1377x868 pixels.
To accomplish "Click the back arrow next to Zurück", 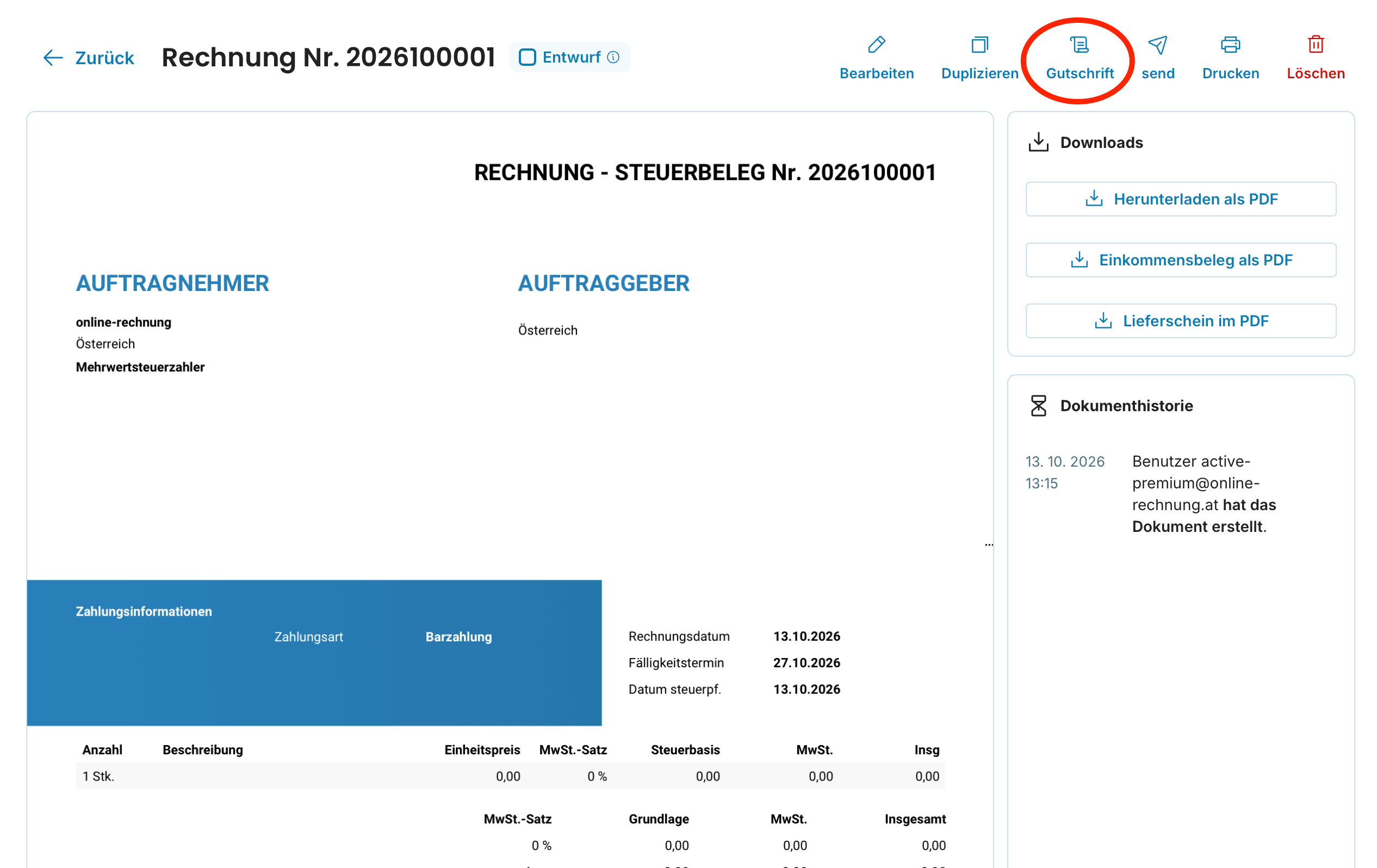I will 53,58.
